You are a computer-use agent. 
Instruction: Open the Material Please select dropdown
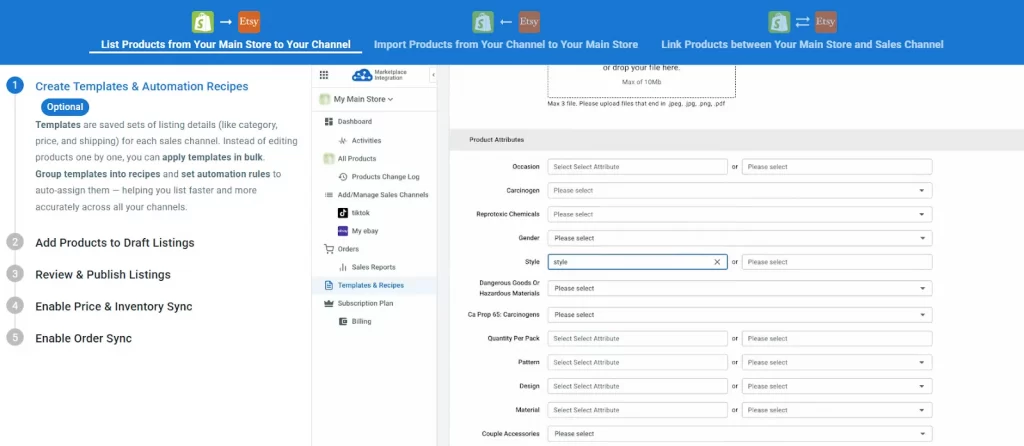click(837, 410)
